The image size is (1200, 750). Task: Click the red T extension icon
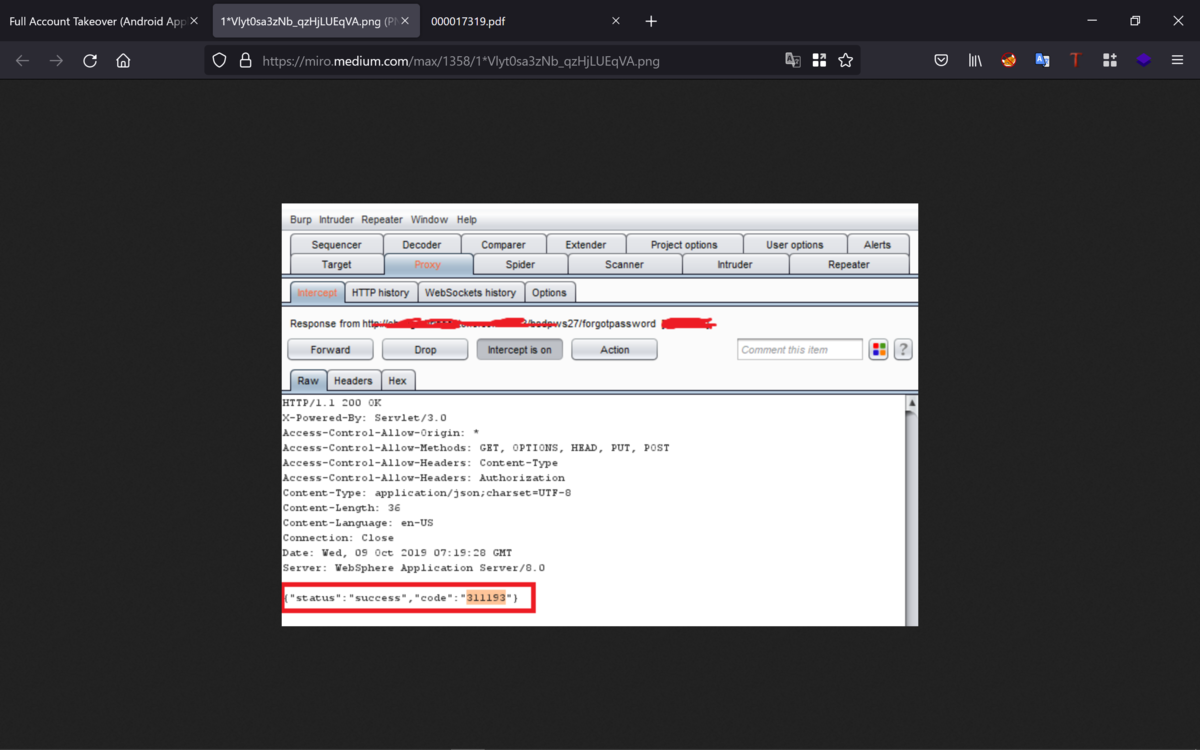[1075, 61]
